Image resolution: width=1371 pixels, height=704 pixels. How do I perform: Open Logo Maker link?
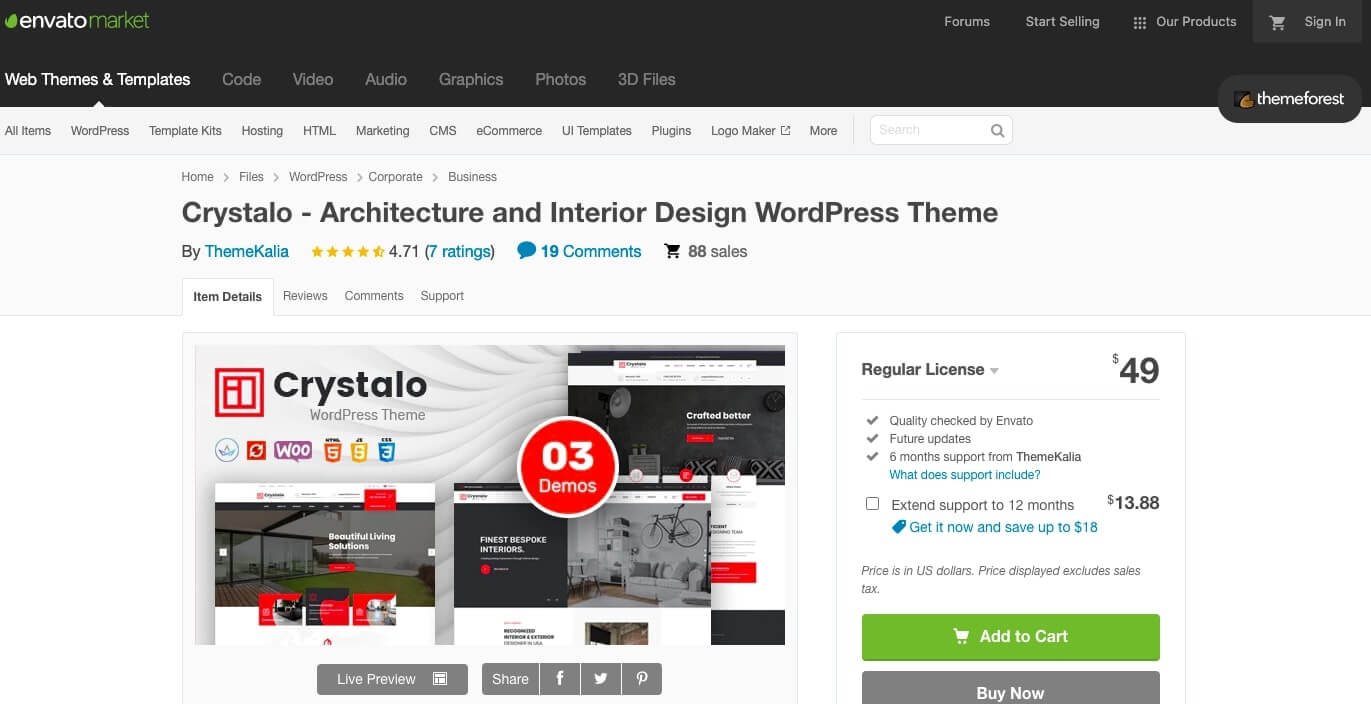click(743, 131)
